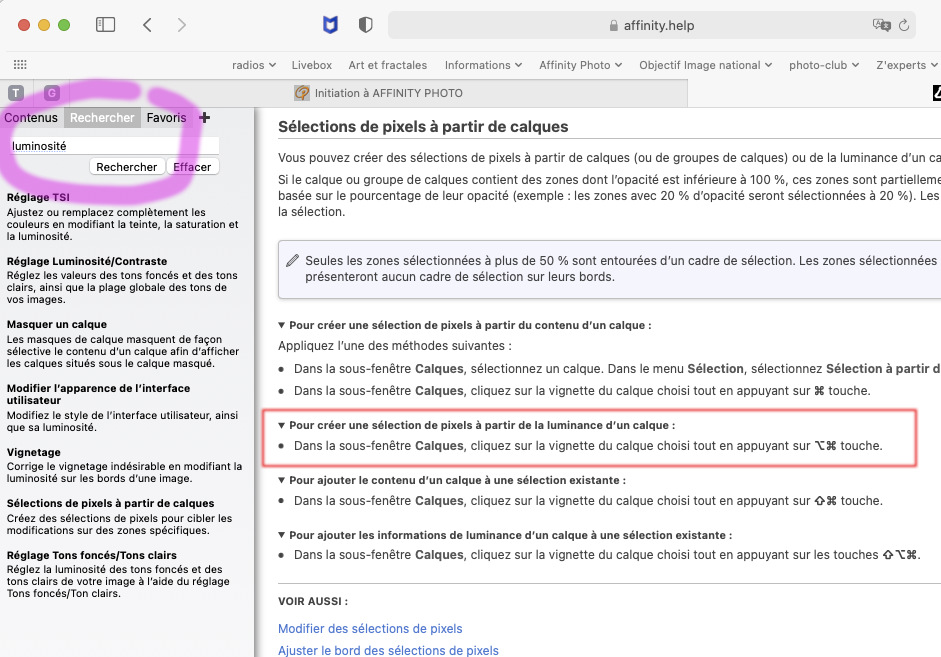Go forward with the right chevron
The width and height of the screenshot is (941, 657).
tap(182, 25)
